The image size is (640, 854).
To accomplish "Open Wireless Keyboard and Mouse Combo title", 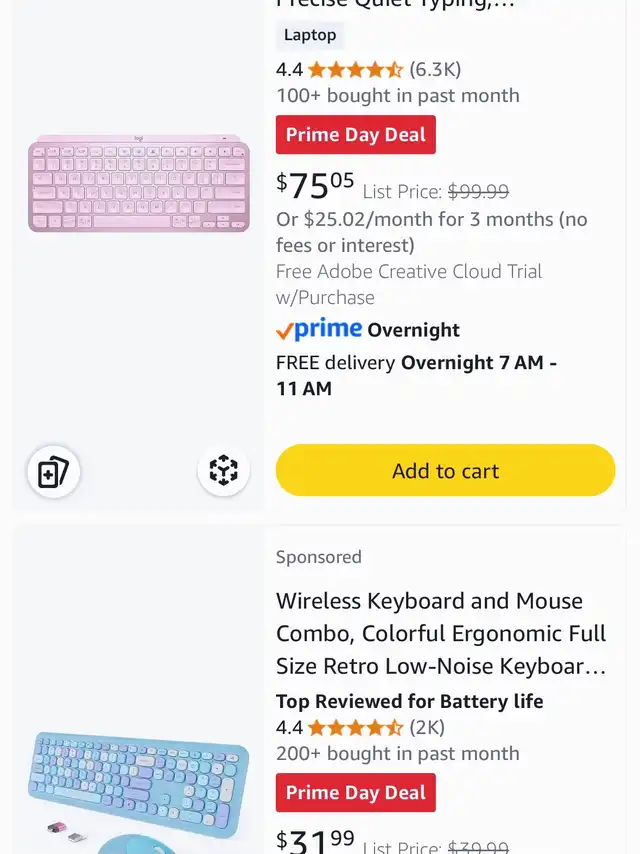I will 441,633.
